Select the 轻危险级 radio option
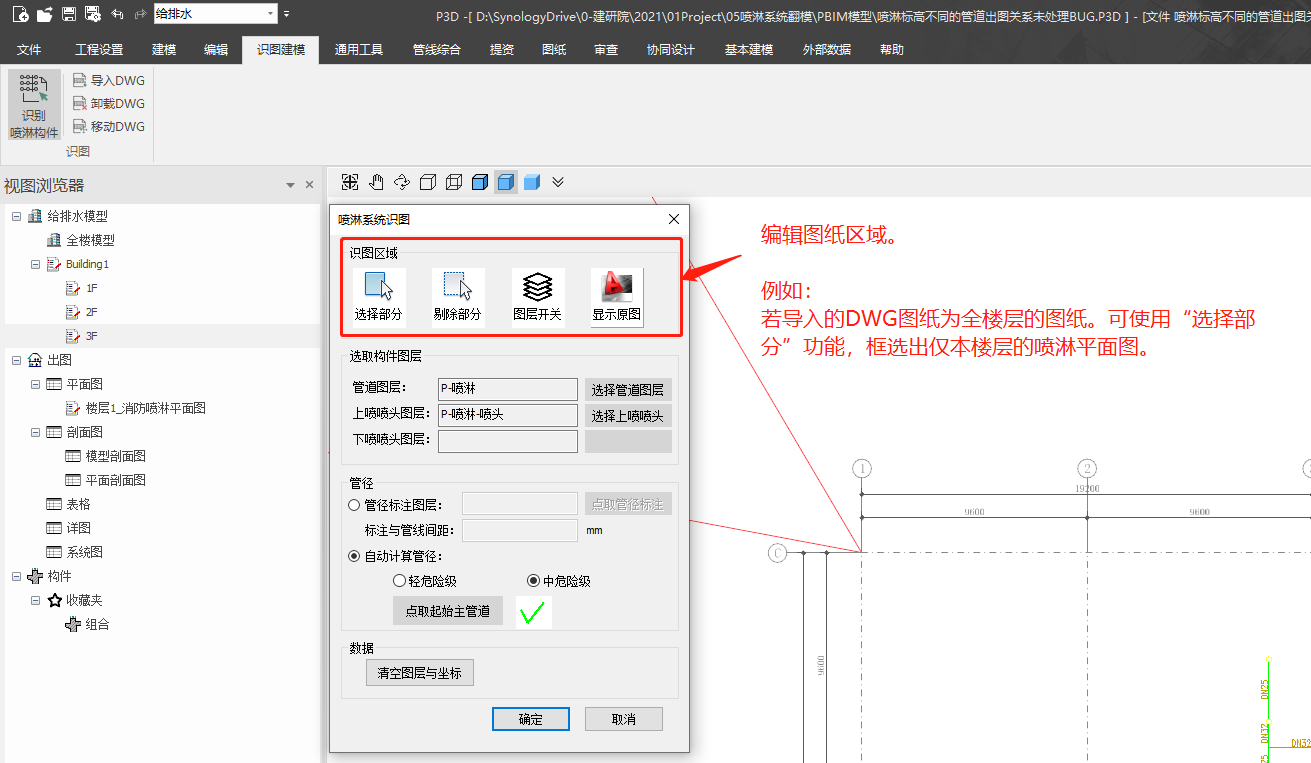The image size is (1311, 763). point(400,581)
